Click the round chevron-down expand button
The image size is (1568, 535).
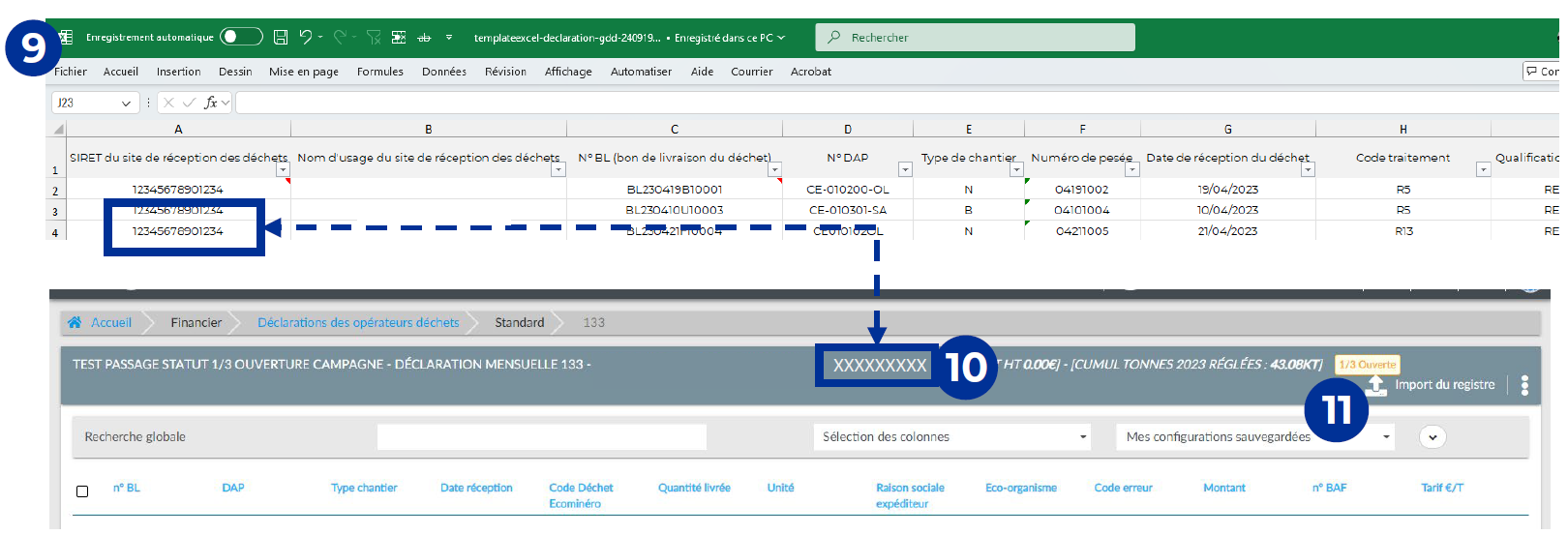pos(1432,437)
